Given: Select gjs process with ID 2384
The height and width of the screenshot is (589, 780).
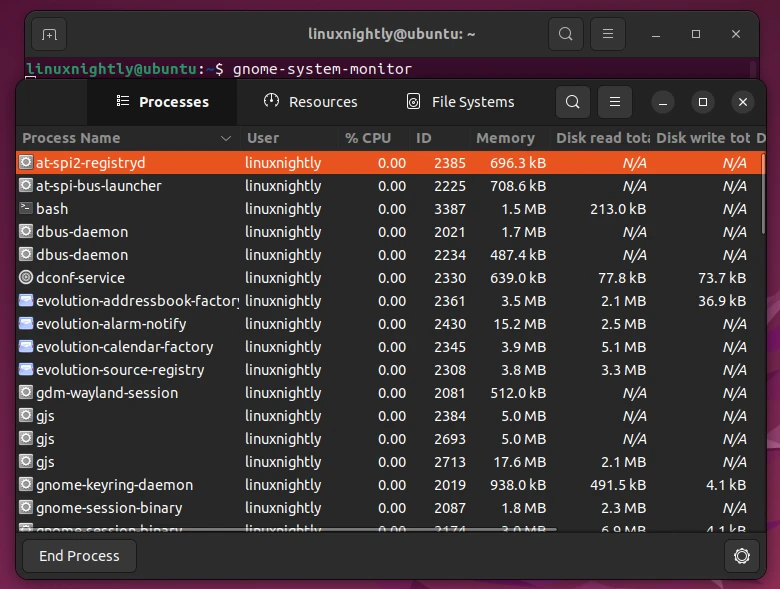Looking at the screenshot, I should pos(390,415).
